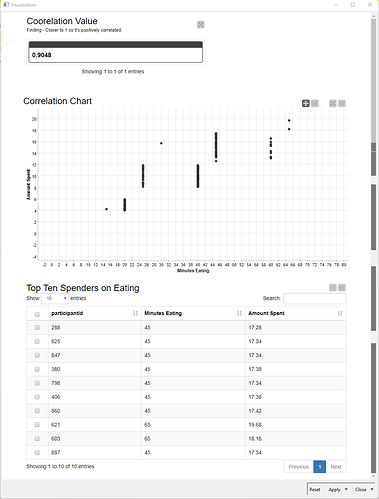This screenshot has height=499, width=379.
Task: Expand the arrow next to Apply
Action: click(x=346, y=489)
